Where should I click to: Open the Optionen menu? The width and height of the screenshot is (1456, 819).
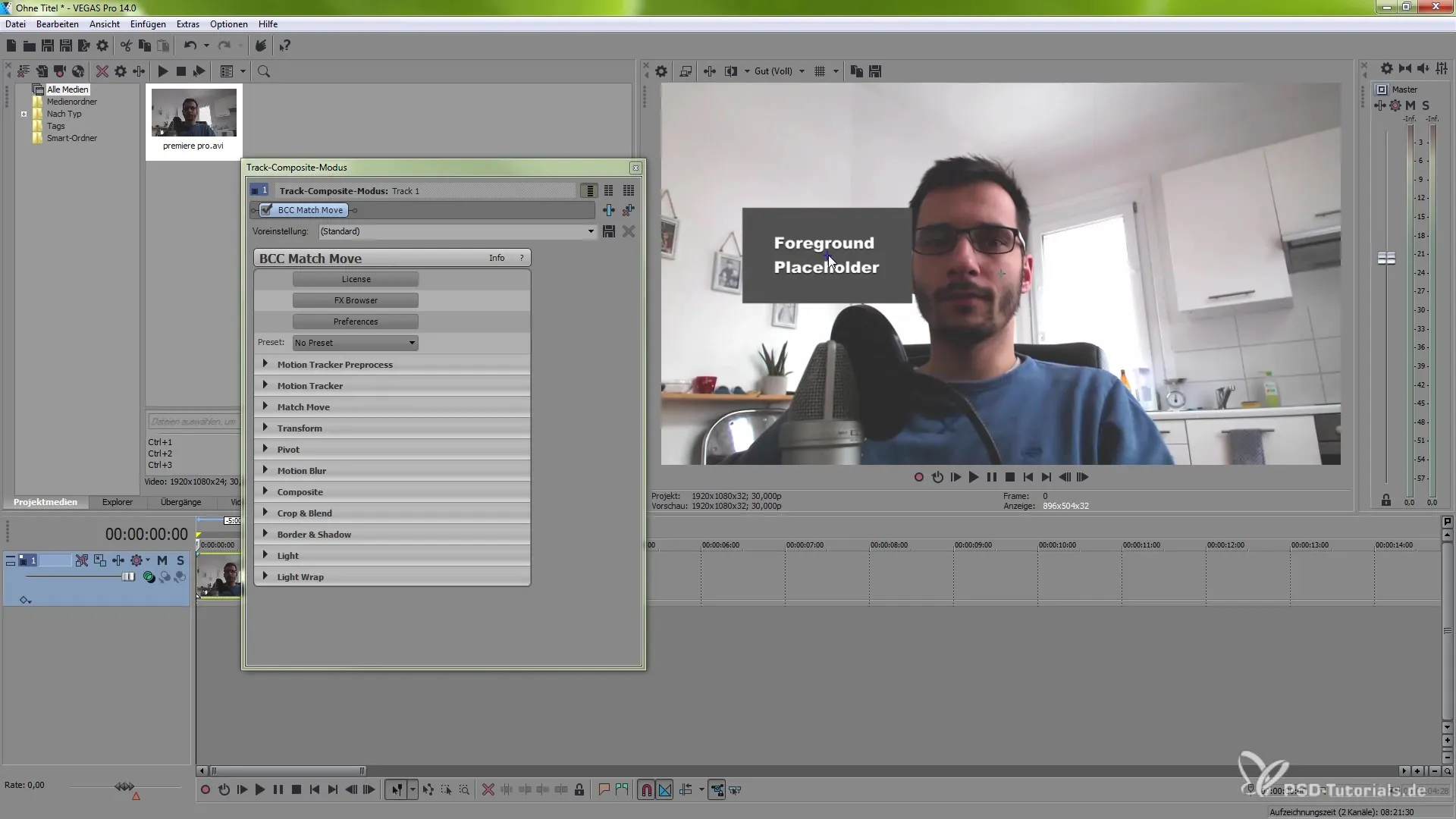(x=229, y=24)
